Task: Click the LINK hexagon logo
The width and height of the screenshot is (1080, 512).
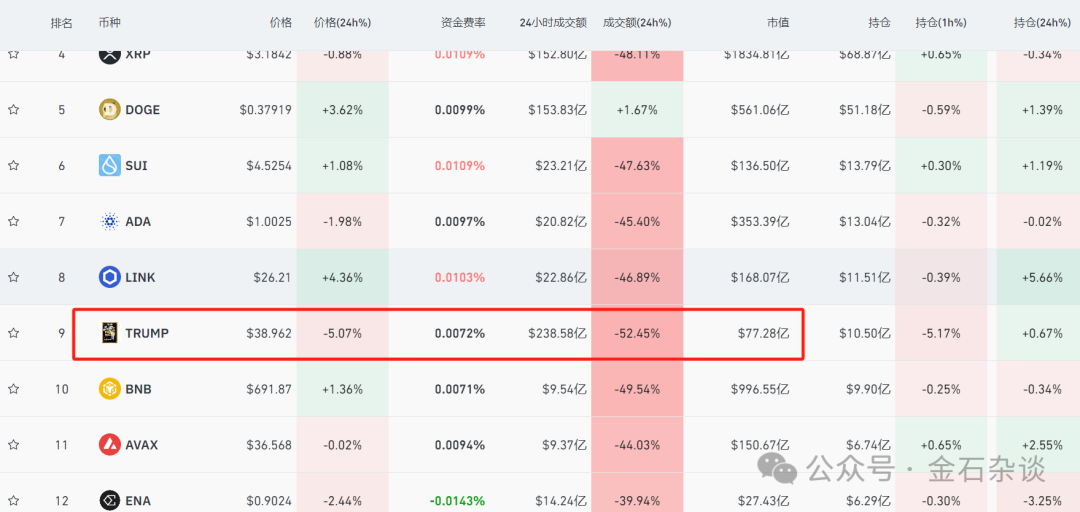Action: tap(110, 277)
